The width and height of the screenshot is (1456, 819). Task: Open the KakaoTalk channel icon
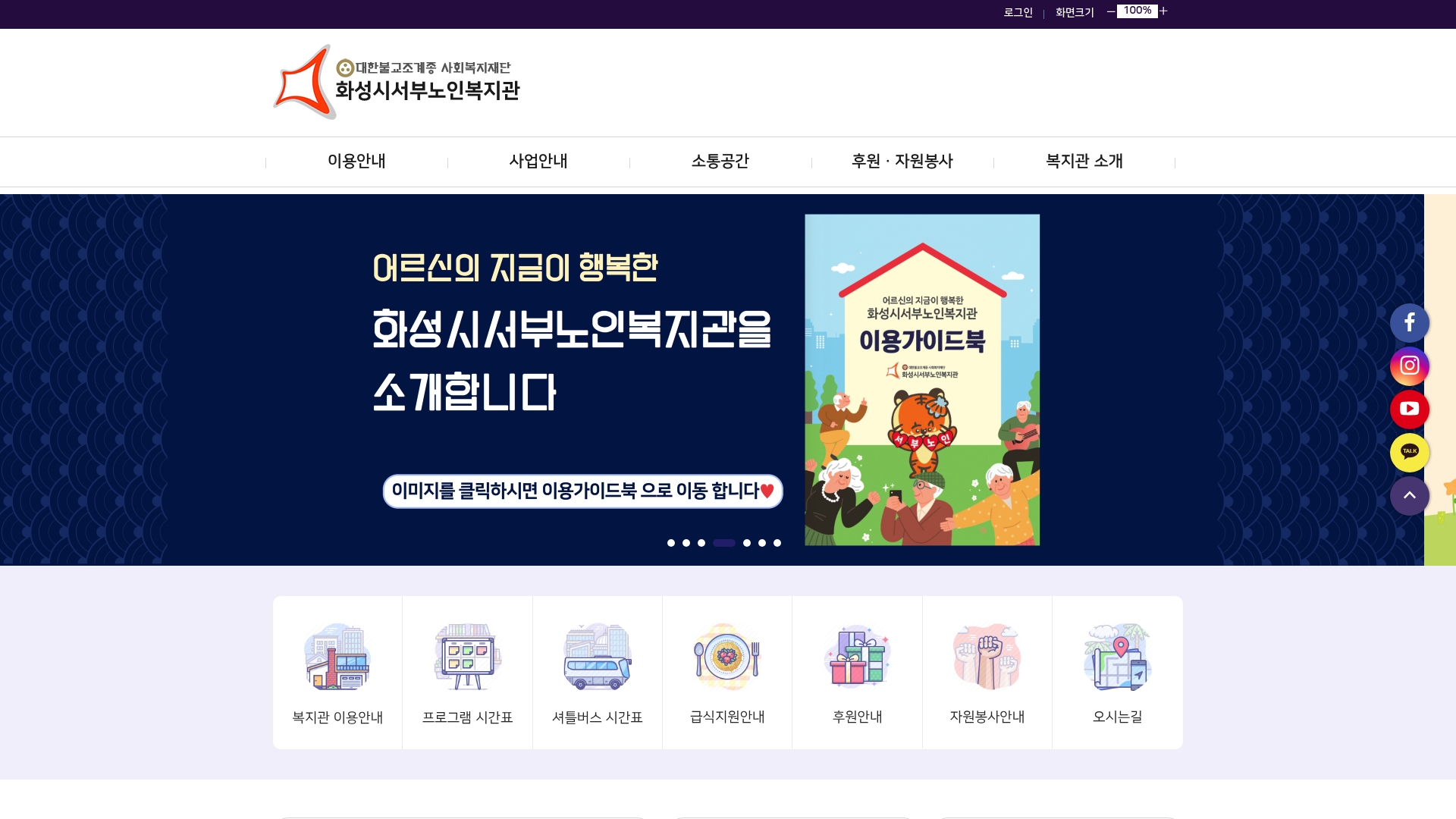coord(1409,453)
